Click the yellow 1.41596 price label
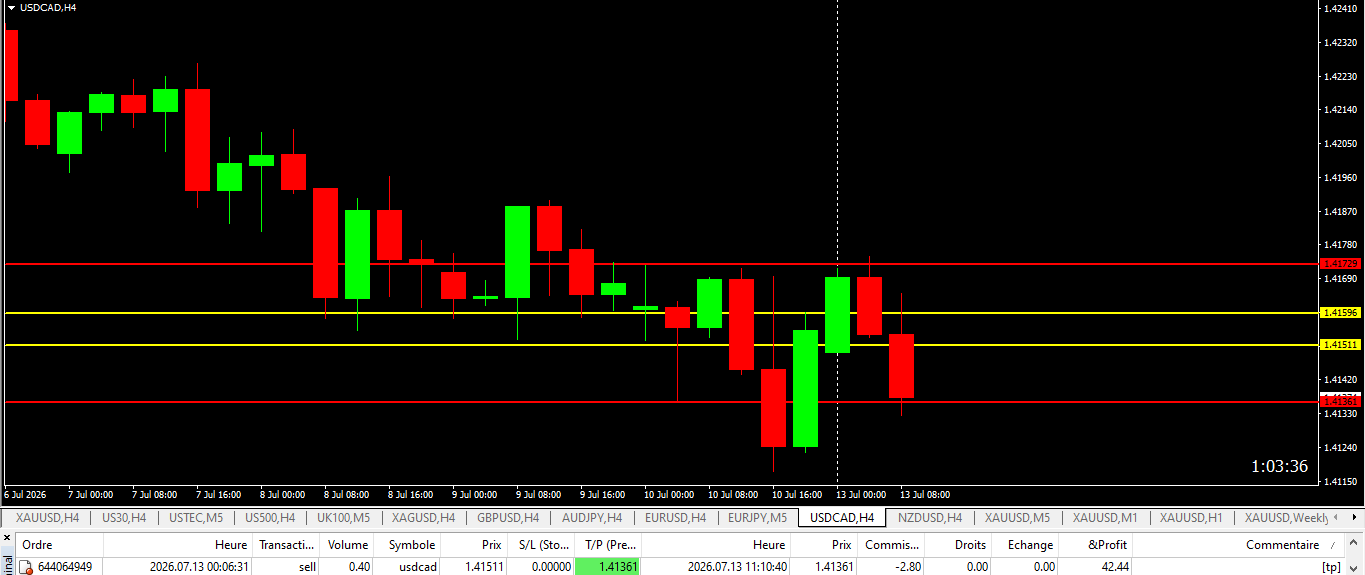Viewport: 1365px width, 575px height. [1341, 313]
